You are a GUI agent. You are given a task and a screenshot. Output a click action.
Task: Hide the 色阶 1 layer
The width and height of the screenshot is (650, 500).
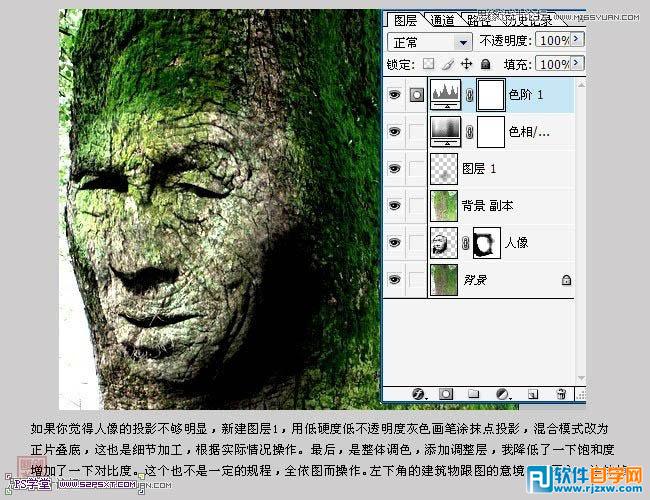pos(394,95)
